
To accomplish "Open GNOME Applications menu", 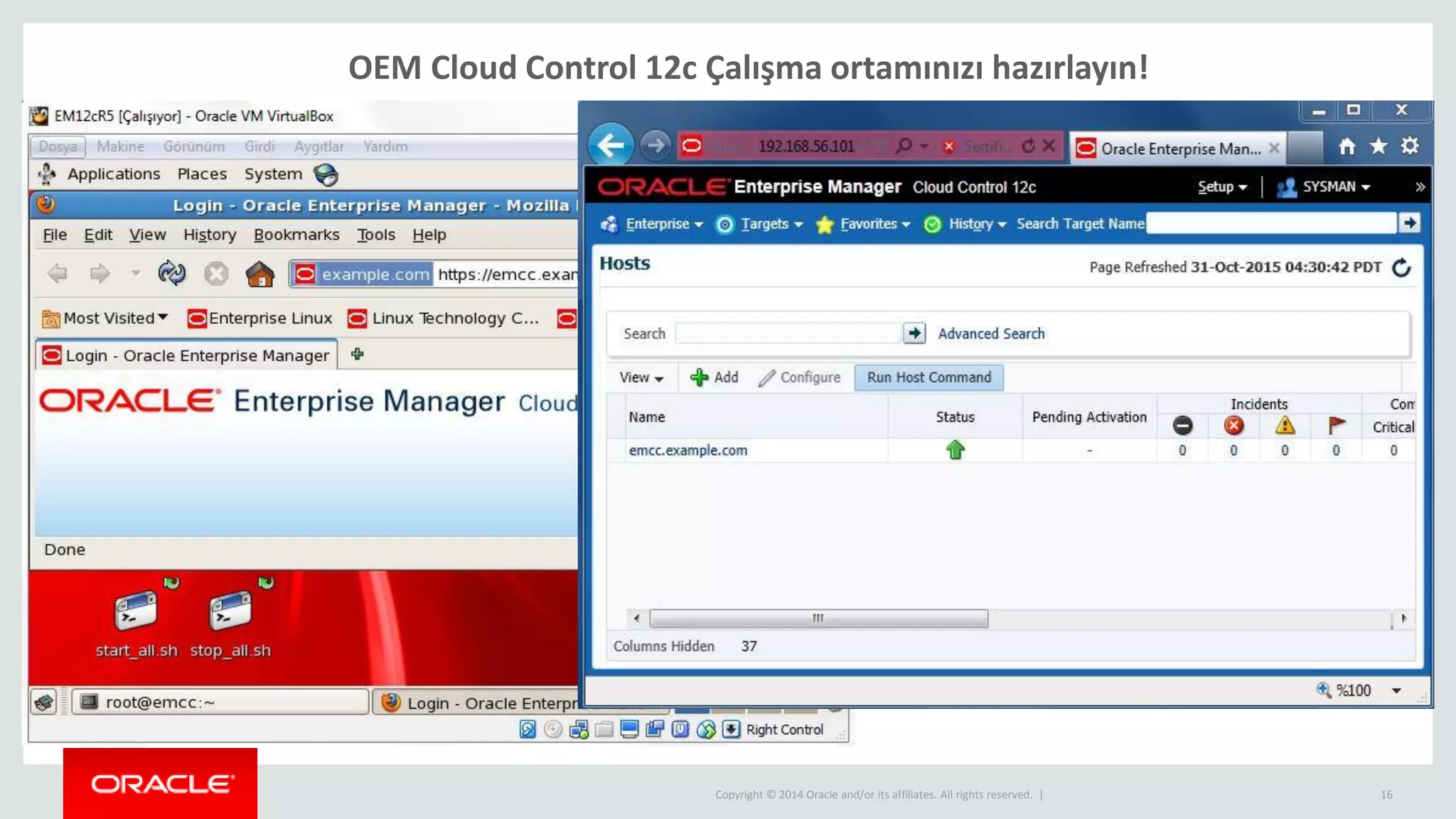I will [114, 174].
